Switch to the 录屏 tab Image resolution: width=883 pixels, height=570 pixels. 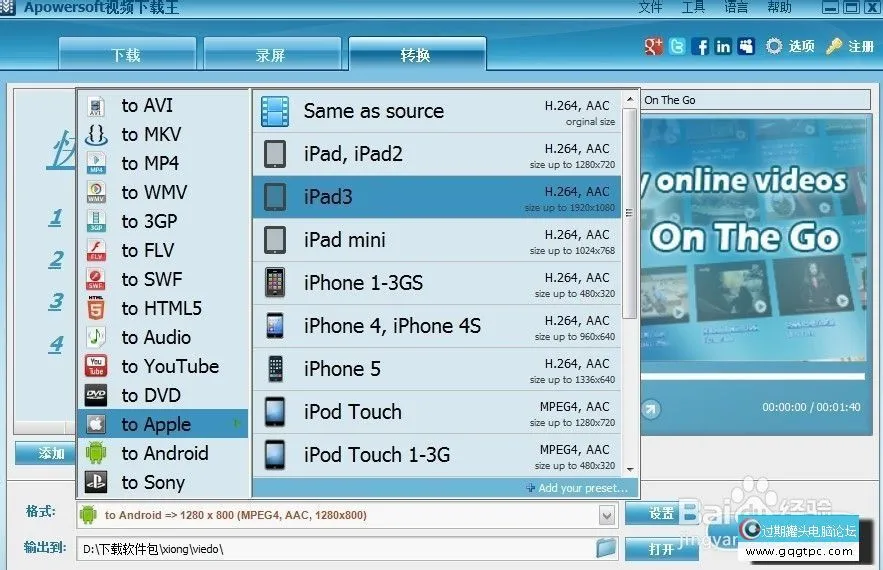[x=272, y=54]
